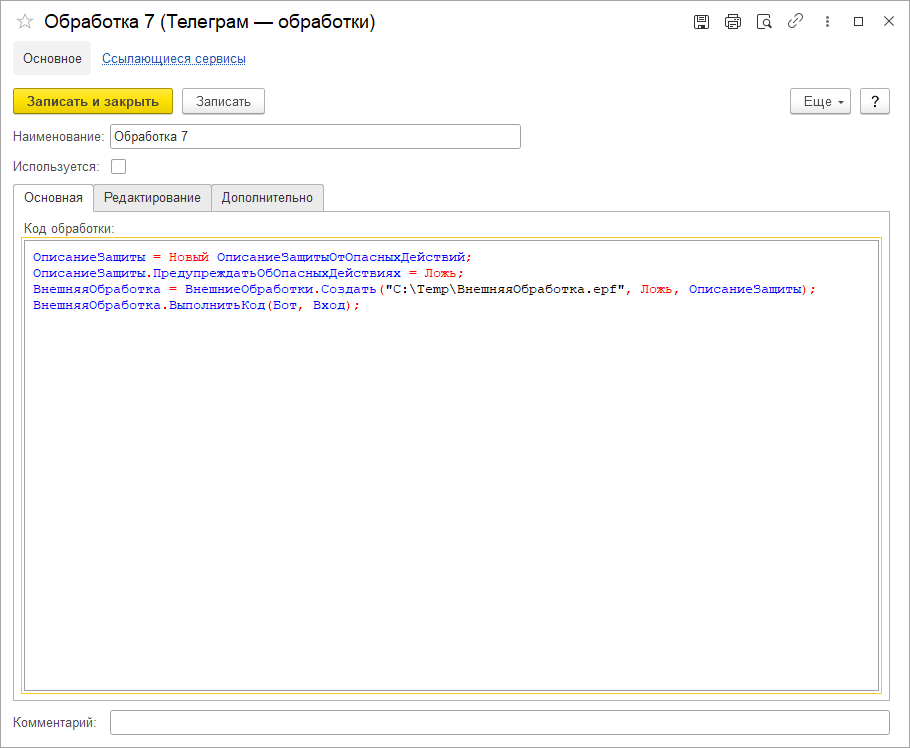Click ВыполнитьКод in the last code line
Image resolution: width=910 pixels, height=748 pixels.
[217, 305]
